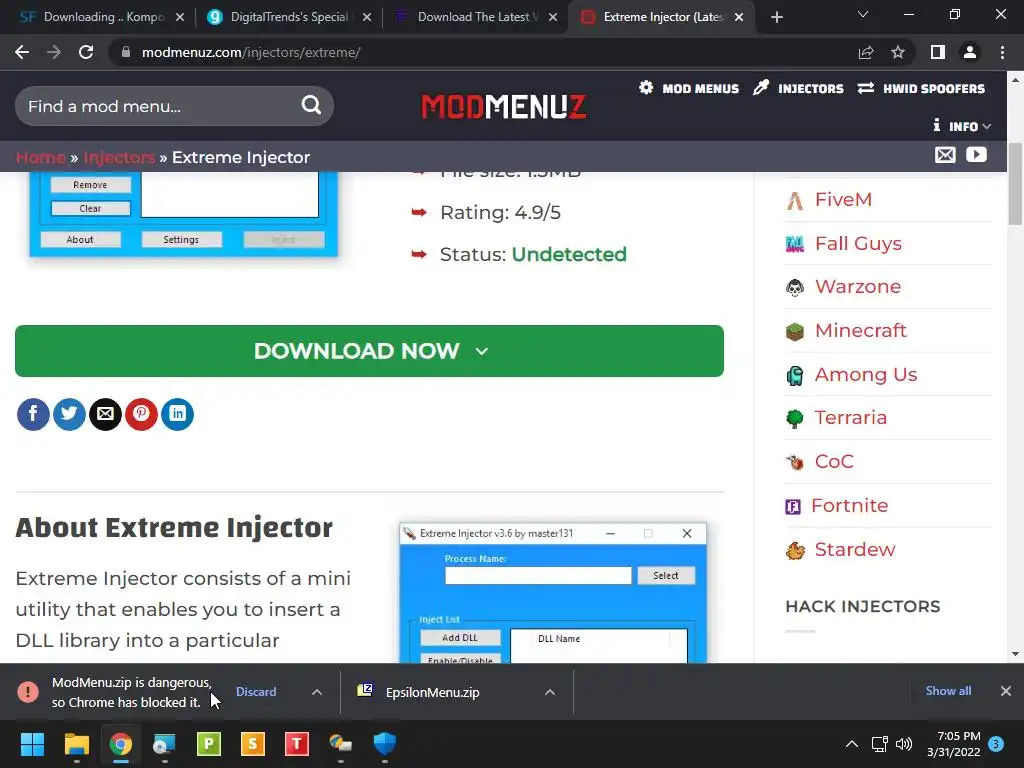Open EpsilonMenu.zip from downloads bar
The image size is (1024, 768).
[432, 692]
